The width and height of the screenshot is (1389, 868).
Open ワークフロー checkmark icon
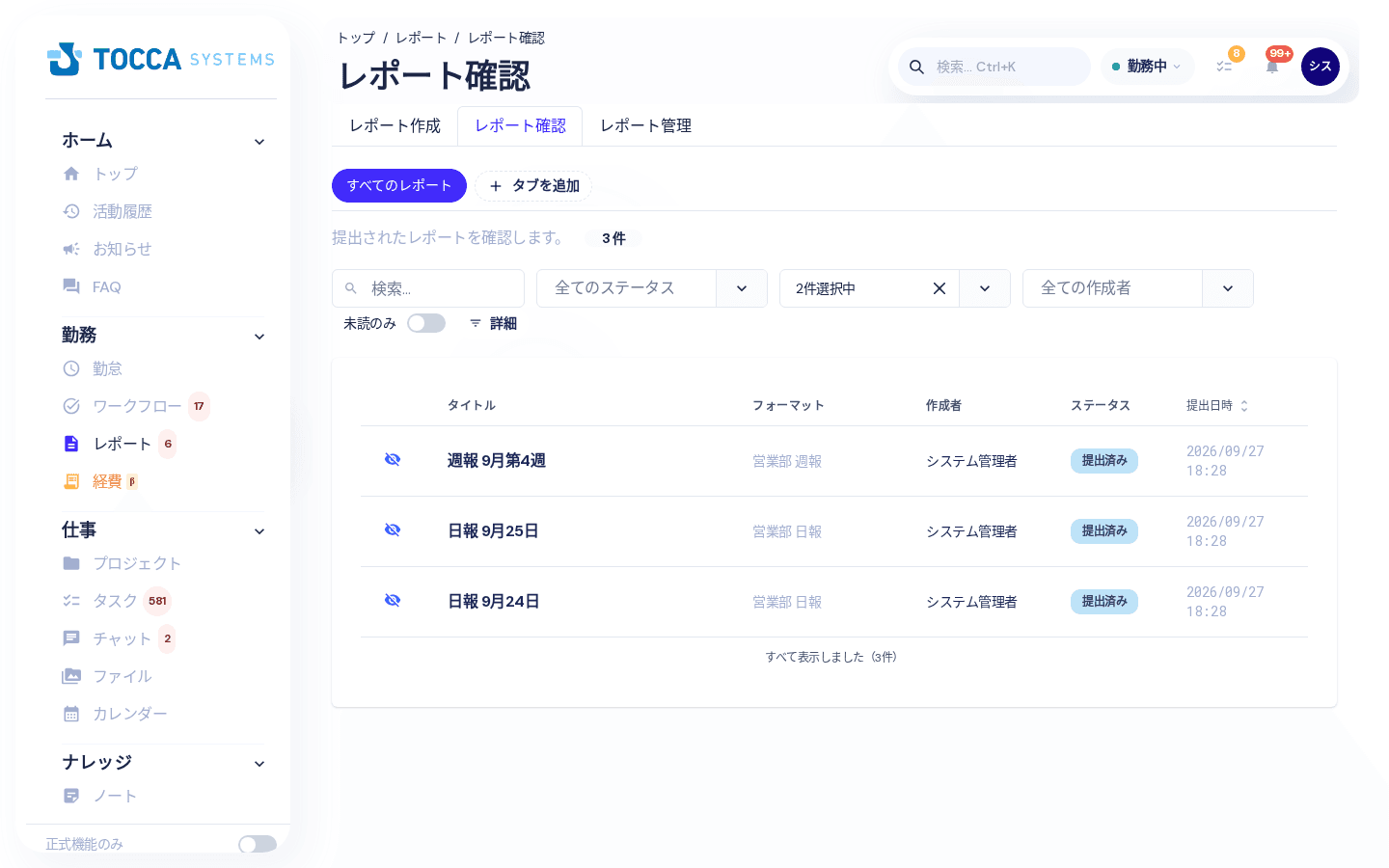click(71, 406)
